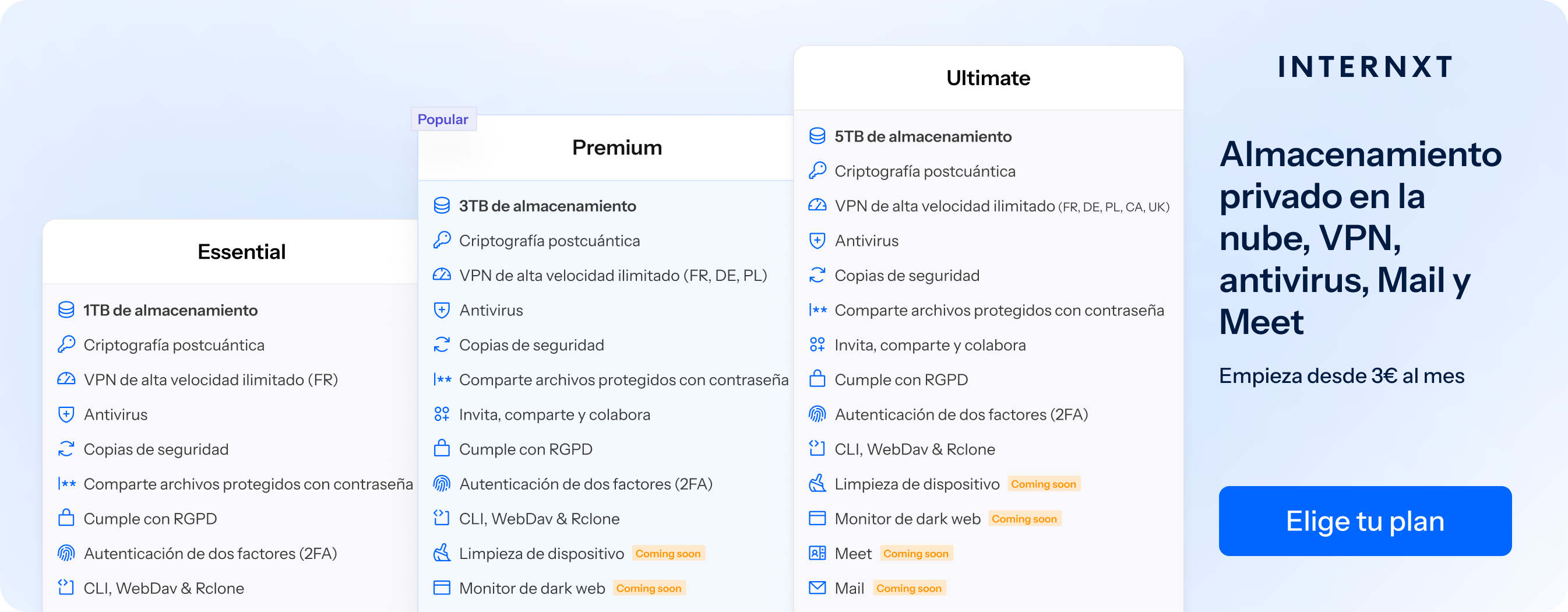Click the dark web monitor icon in Premium
The width and height of the screenshot is (1568, 612).
442,588
